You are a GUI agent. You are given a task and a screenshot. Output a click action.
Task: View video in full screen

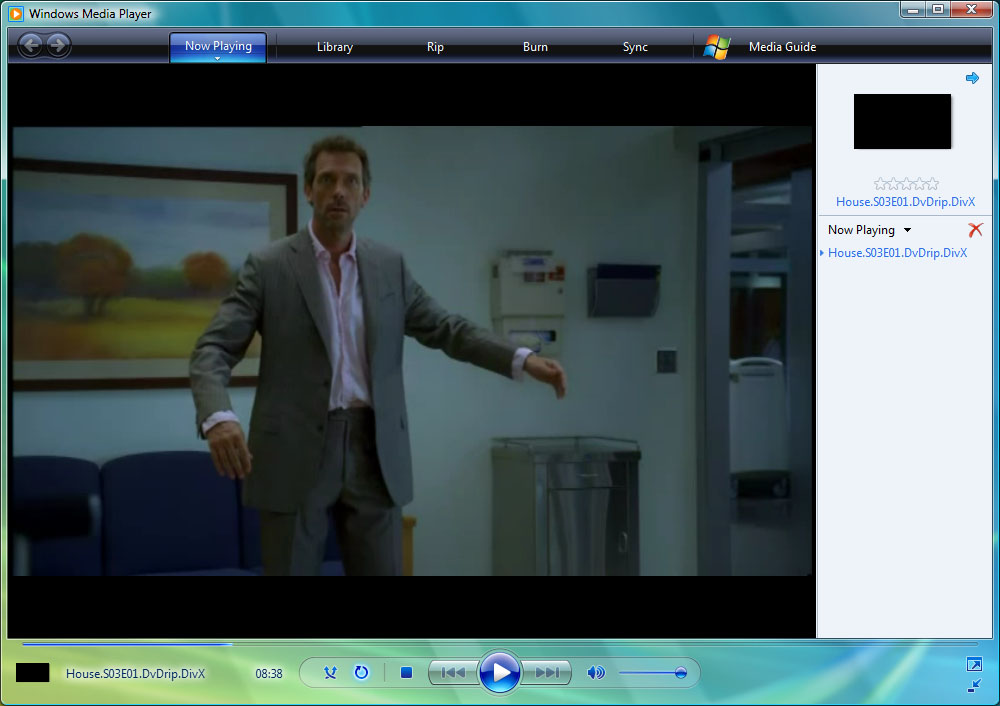974,665
